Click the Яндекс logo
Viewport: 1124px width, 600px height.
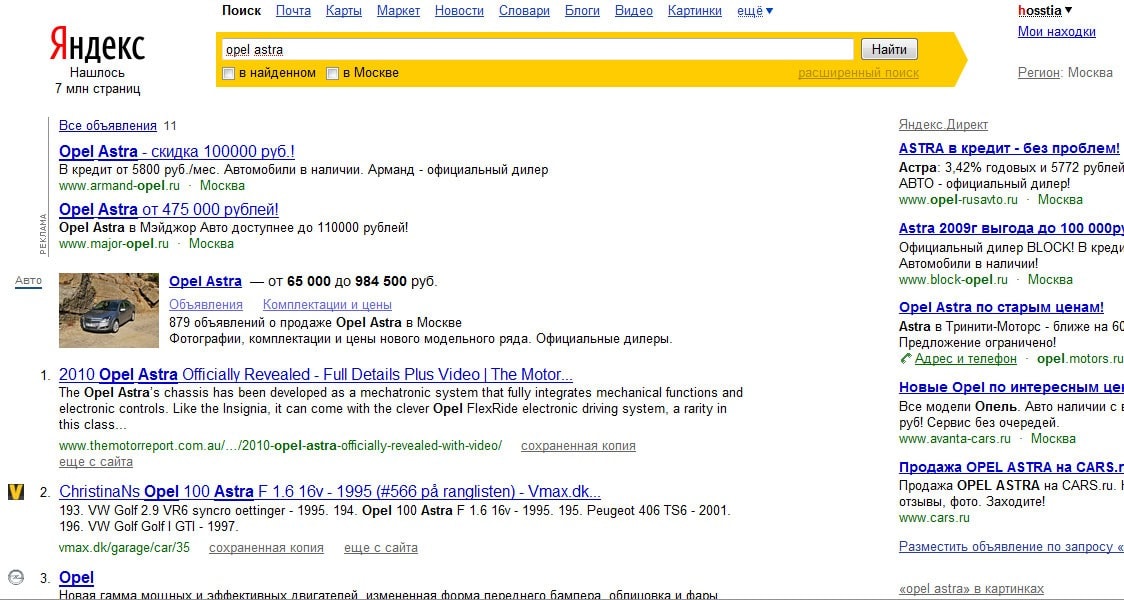tap(97, 46)
